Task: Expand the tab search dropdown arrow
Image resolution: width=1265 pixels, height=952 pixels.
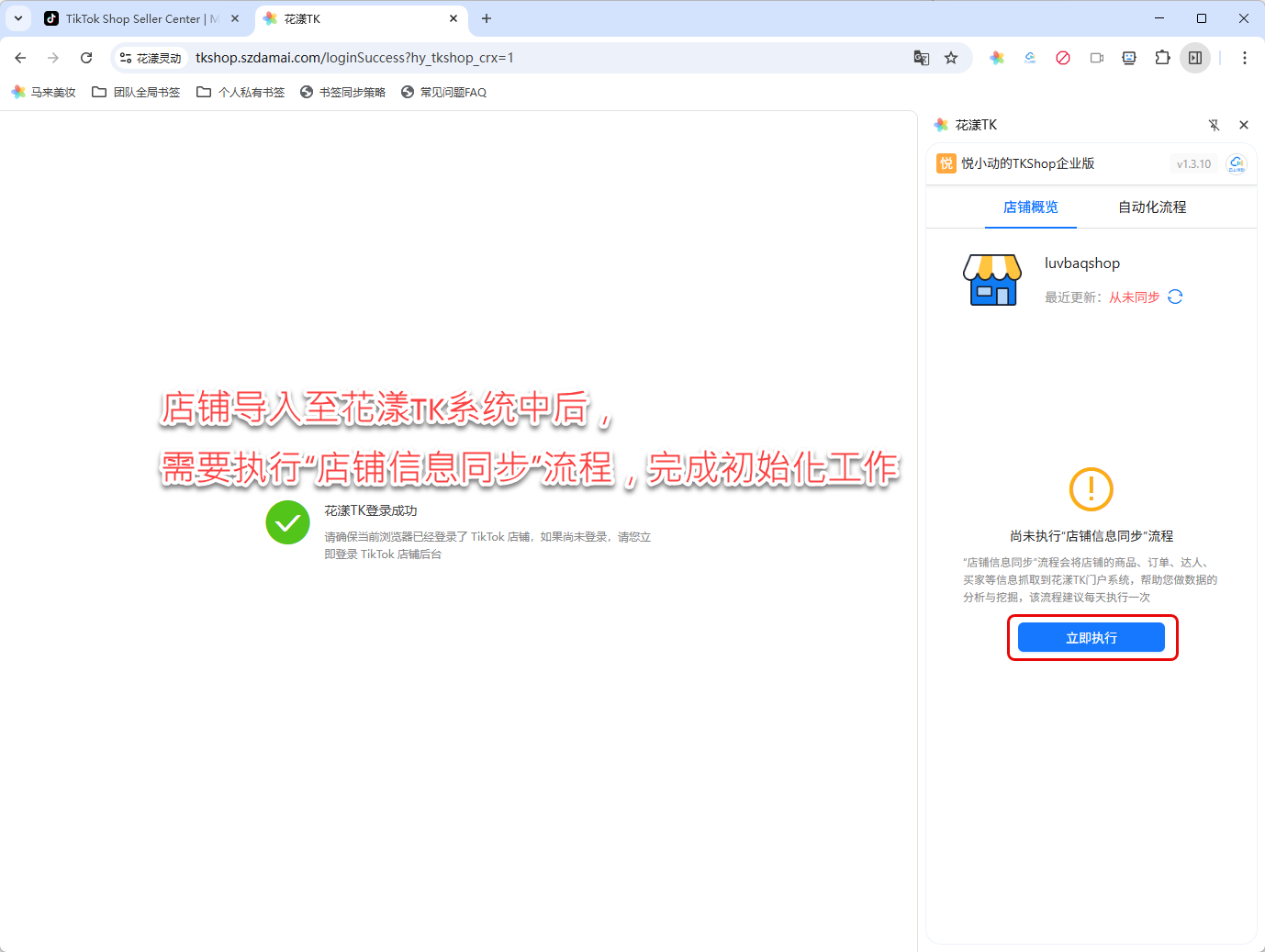Action: 18,18
